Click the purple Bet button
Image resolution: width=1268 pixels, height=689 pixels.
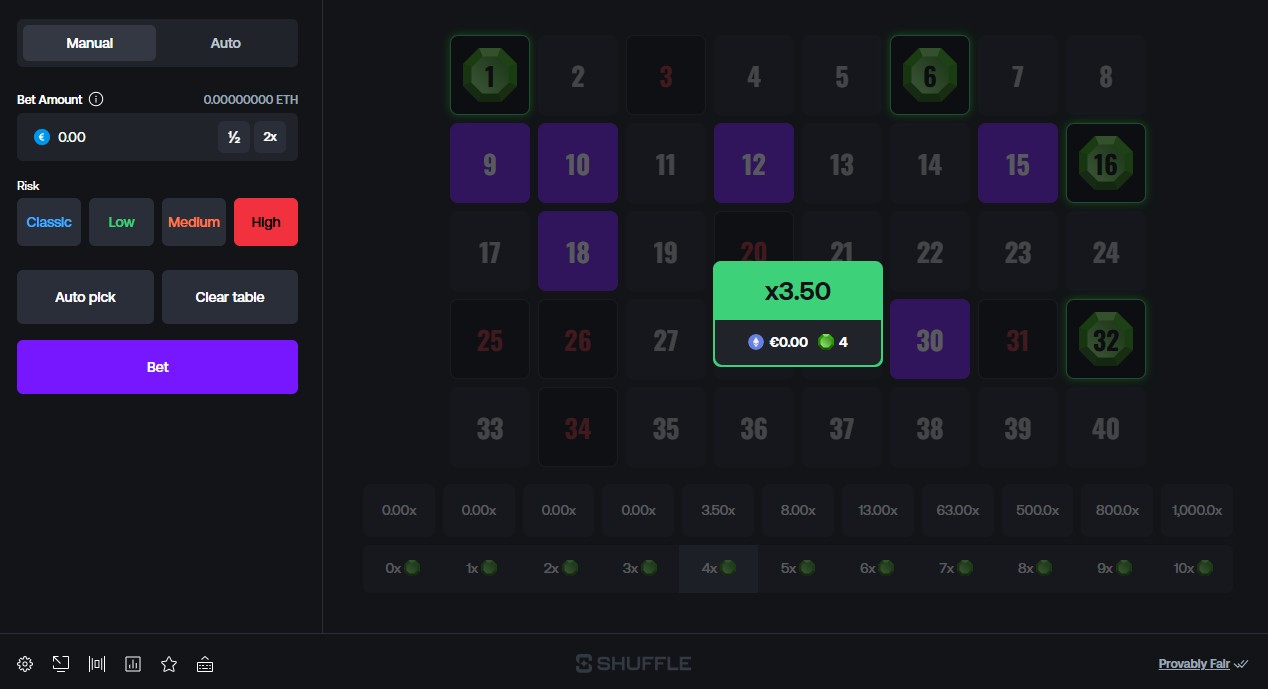click(x=157, y=367)
